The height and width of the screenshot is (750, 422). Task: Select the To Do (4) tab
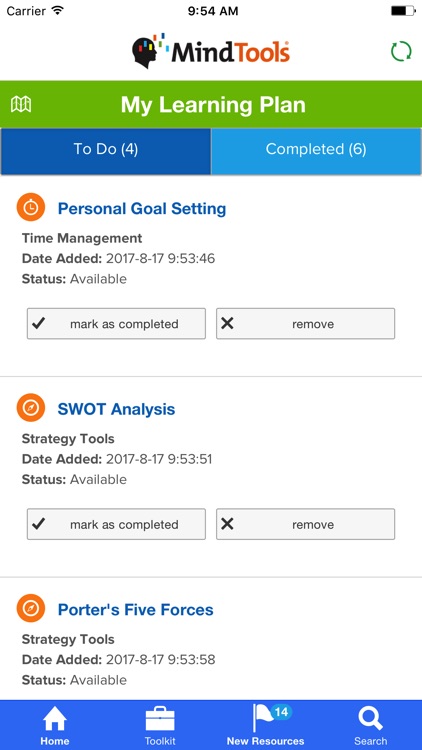[106, 149]
